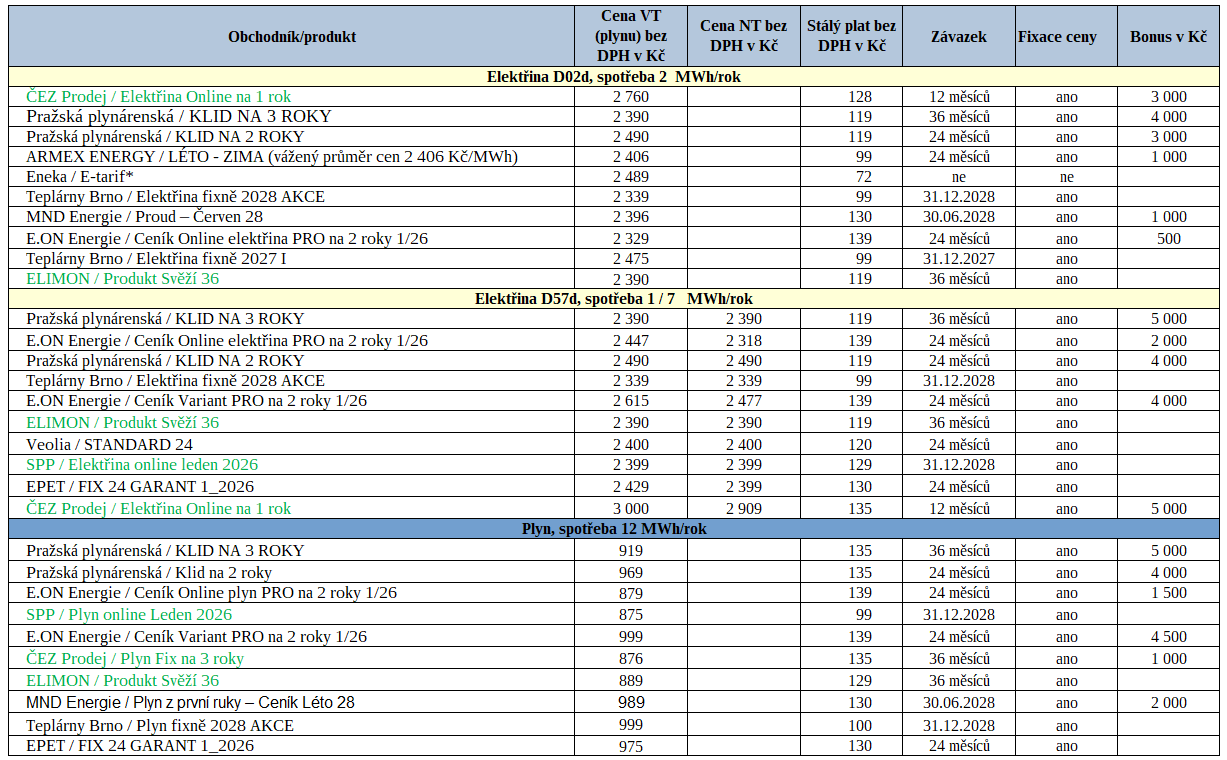1227x760 pixels.
Task: Click the Elektřina D57d section heading row
Action: (x=613, y=299)
